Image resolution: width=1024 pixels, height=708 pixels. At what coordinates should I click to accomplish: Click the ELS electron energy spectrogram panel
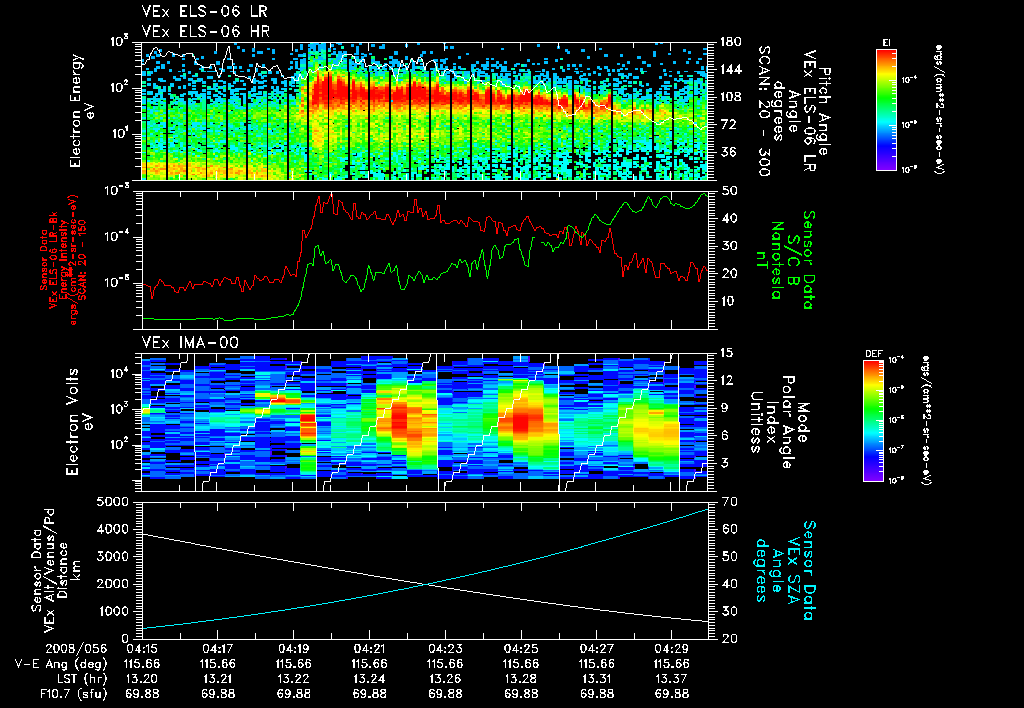tap(424, 111)
